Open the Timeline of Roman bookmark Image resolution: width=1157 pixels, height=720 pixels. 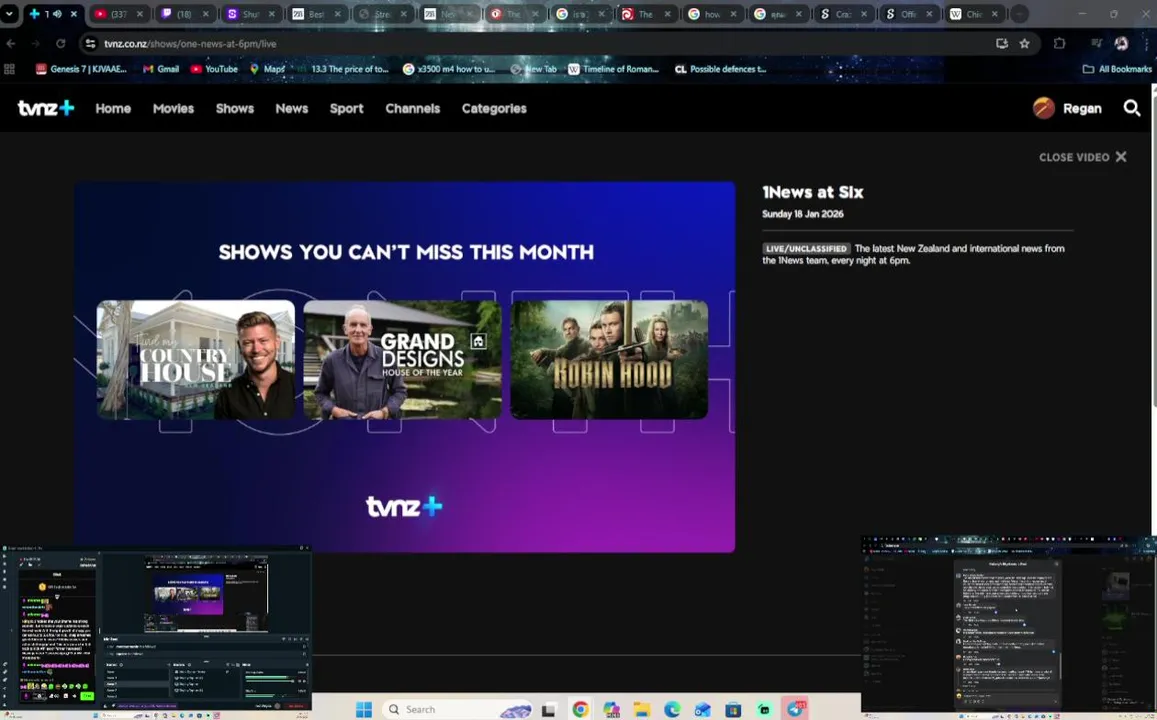click(614, 69)
